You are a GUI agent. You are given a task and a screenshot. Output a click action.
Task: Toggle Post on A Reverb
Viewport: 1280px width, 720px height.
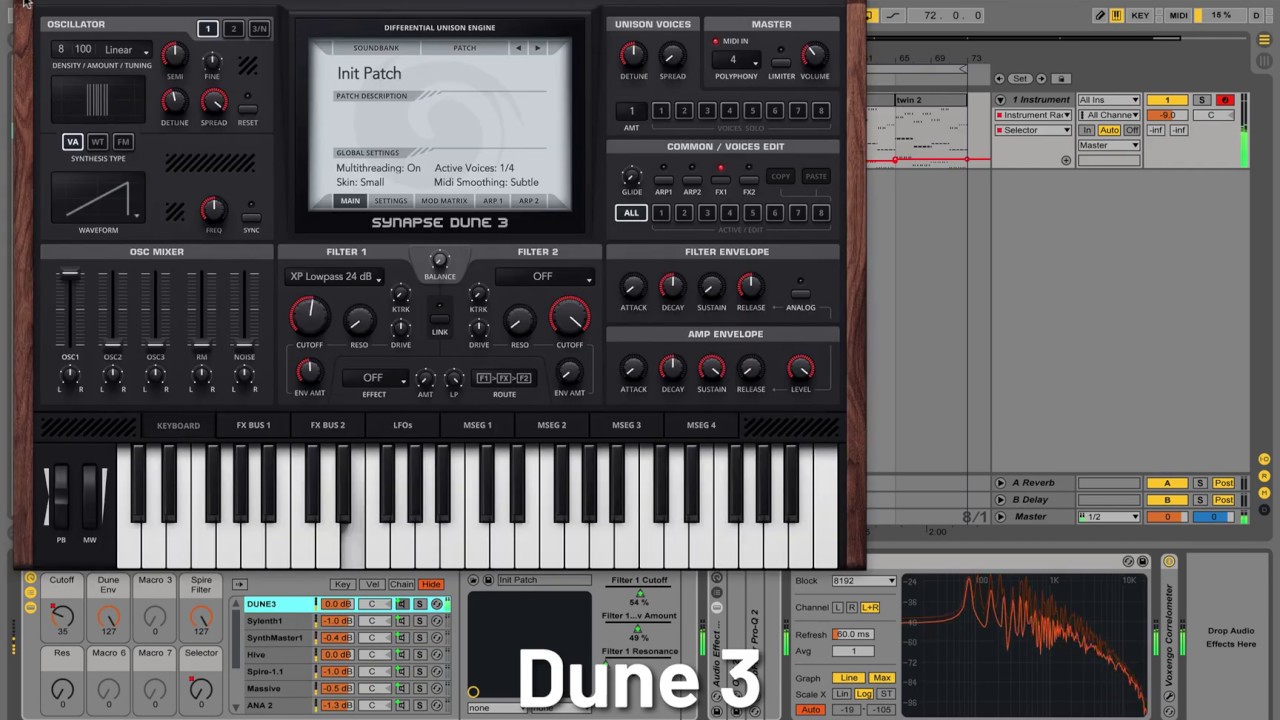pos(1224,483)
